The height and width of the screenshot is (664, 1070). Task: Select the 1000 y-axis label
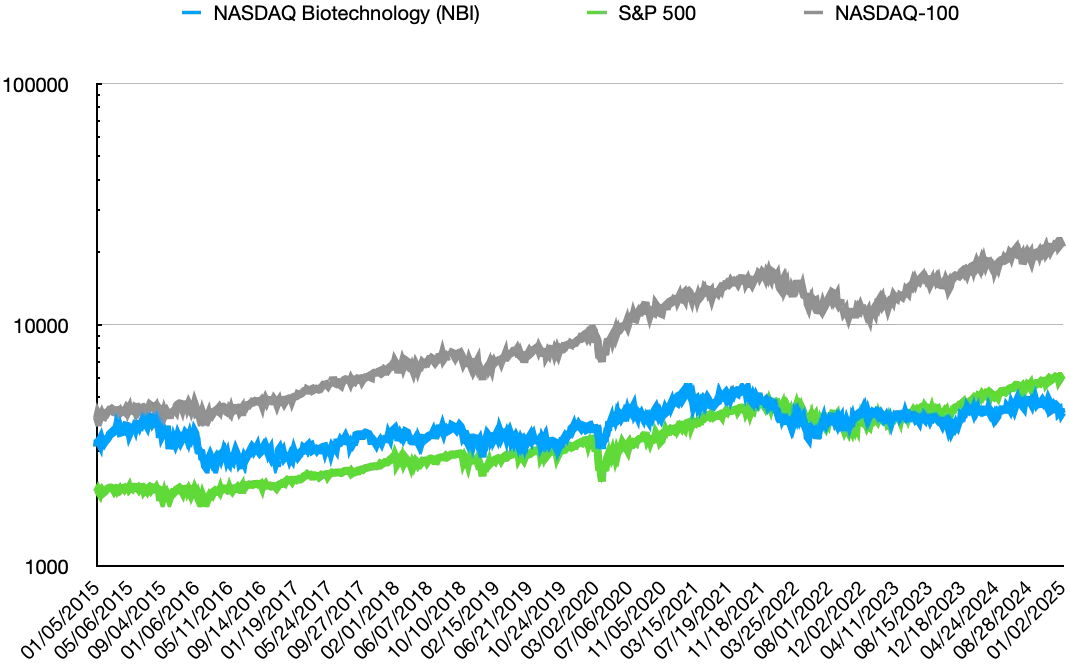pos(47,567)
